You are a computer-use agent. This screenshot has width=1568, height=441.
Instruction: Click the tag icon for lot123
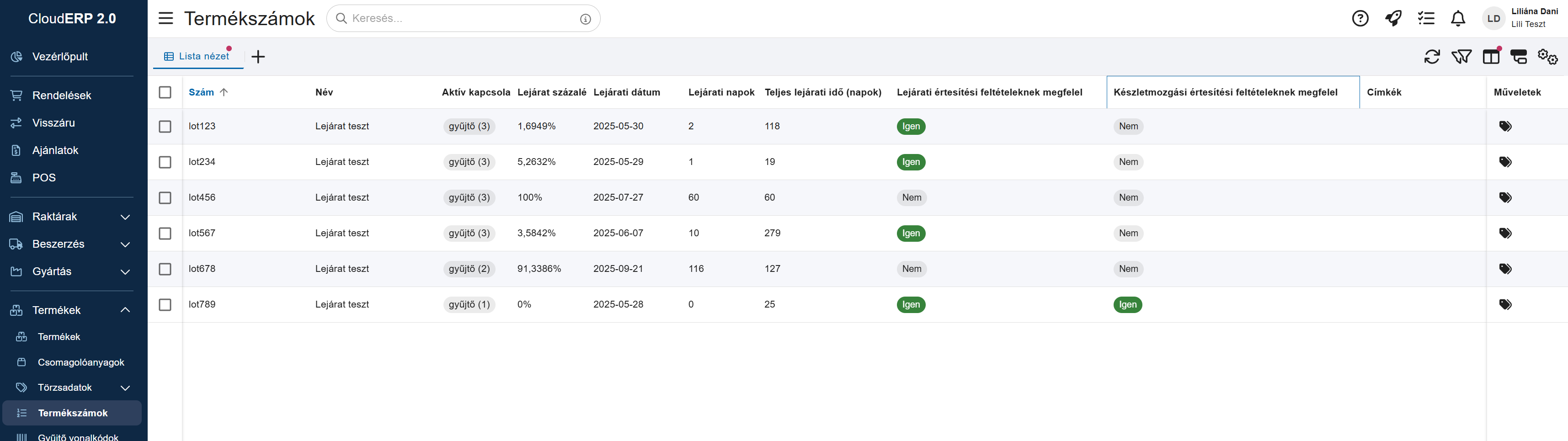pyautogui.click(x=1505, y=127)
